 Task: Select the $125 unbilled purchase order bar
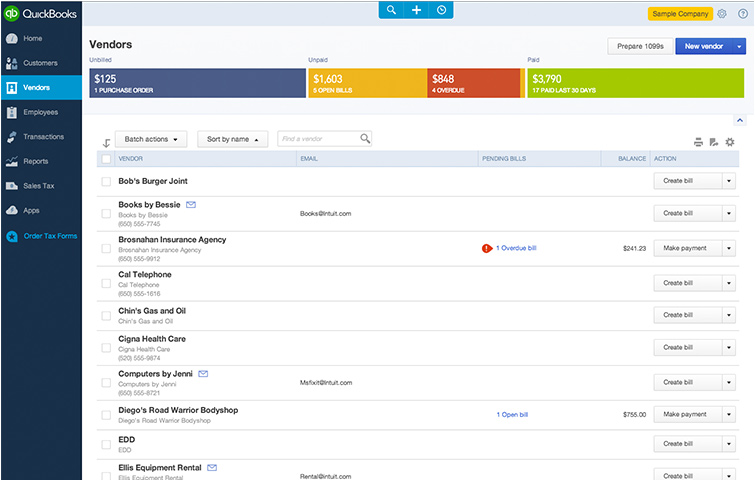(197, 83)
